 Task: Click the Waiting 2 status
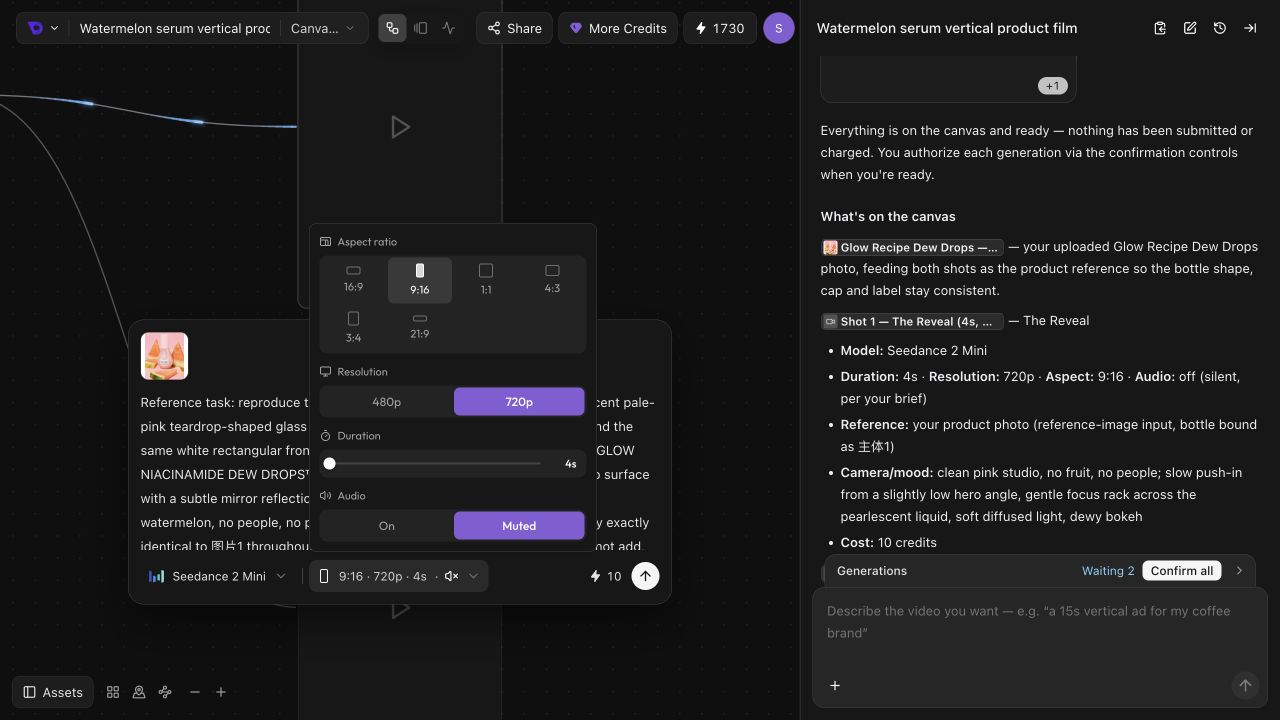pyautogui.click(x=1108, y=571)
